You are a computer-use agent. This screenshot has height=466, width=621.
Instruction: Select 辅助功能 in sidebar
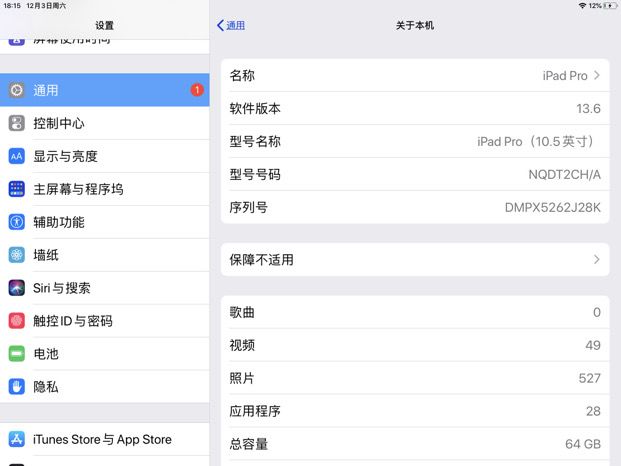(105, 222)
